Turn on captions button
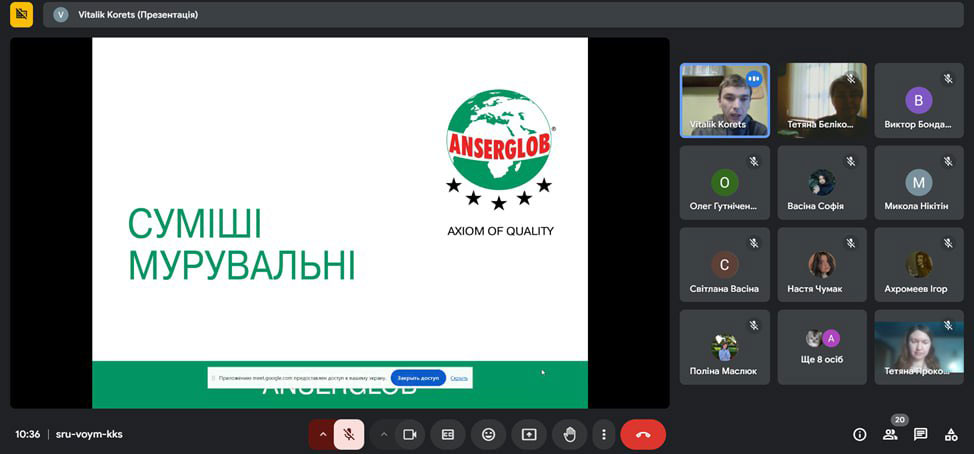This screenshot has height=454, width=974. (448, 435)
